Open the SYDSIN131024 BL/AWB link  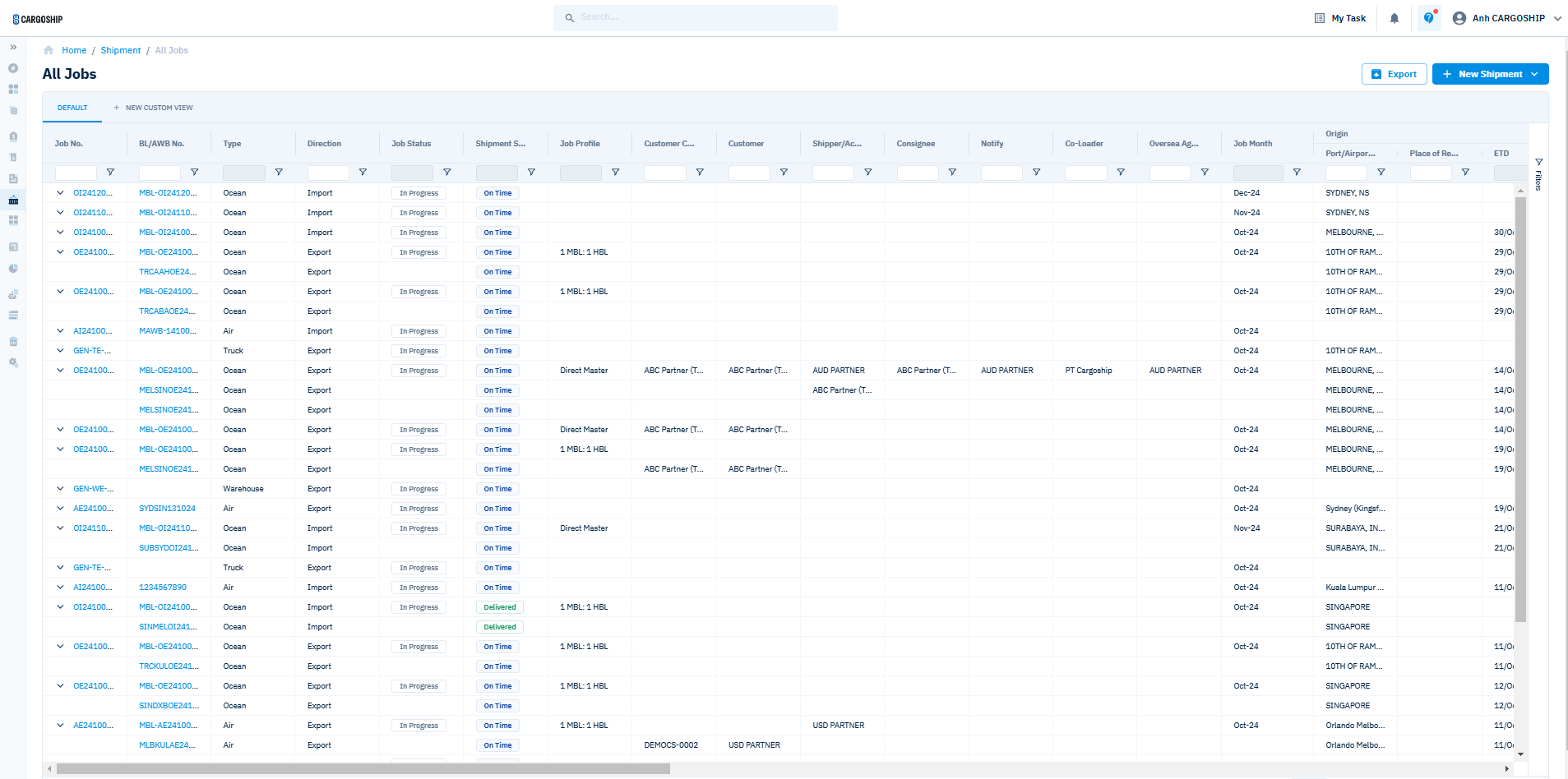pyautogui.click(x=167, y=509)
